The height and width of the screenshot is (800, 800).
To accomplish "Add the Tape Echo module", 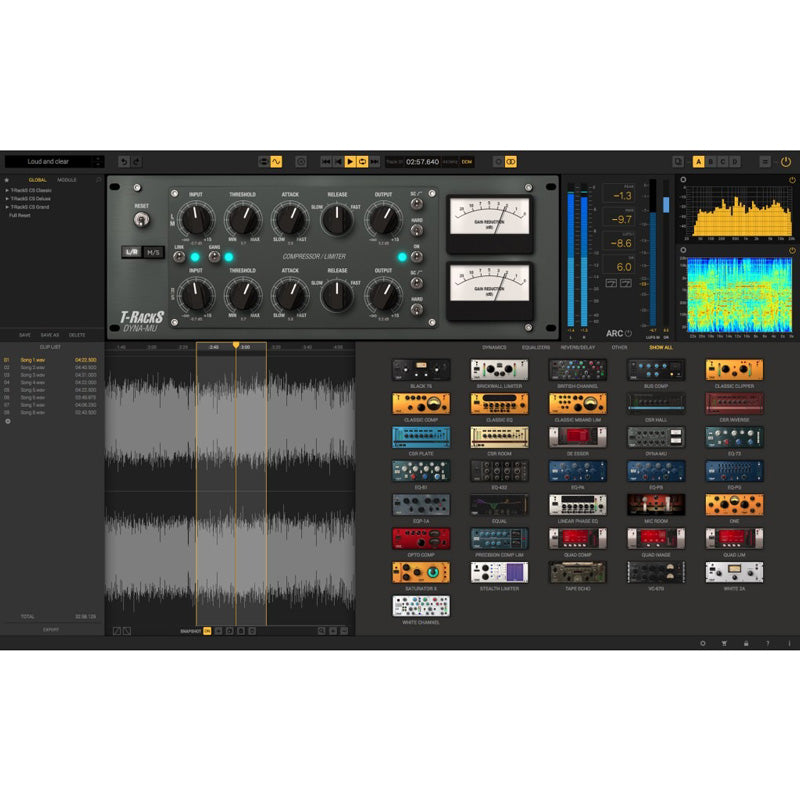I will pyautogui.click(x=577, y=571).
